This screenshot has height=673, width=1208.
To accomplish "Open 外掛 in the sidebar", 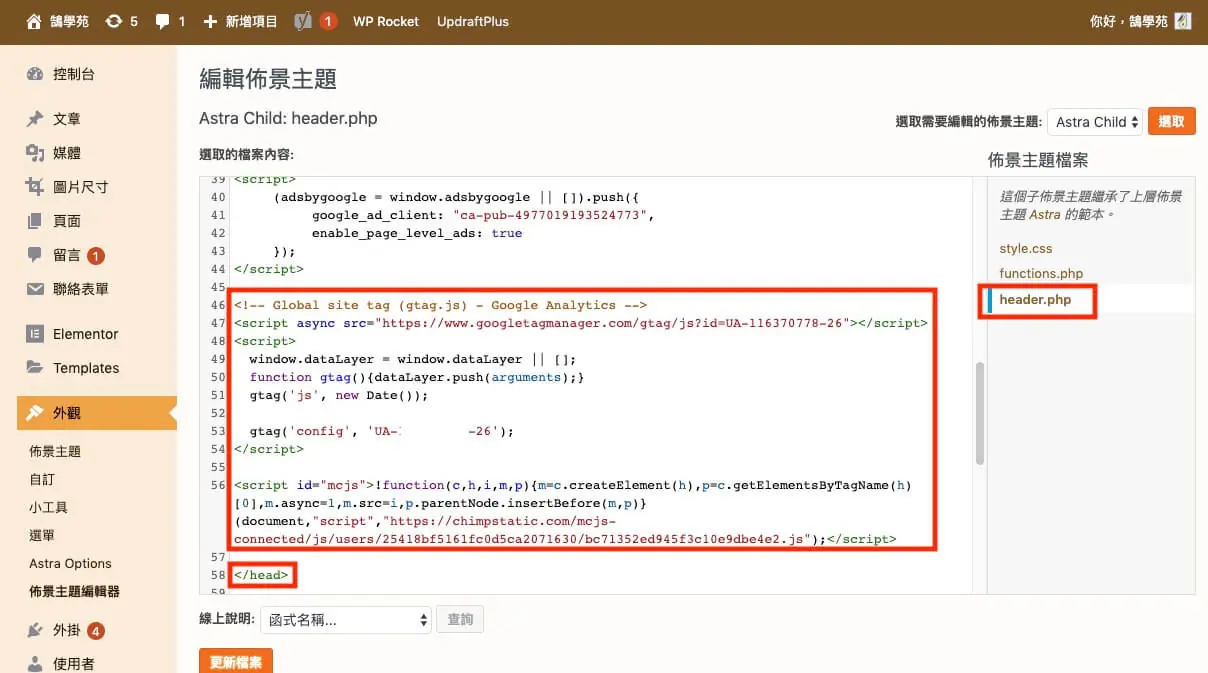I will [67, 630].
